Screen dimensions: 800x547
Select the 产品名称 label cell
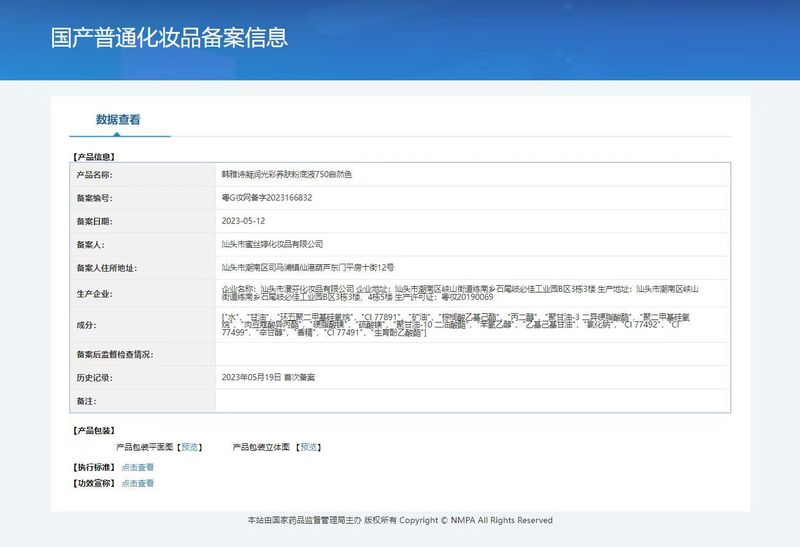click(143, 175)
